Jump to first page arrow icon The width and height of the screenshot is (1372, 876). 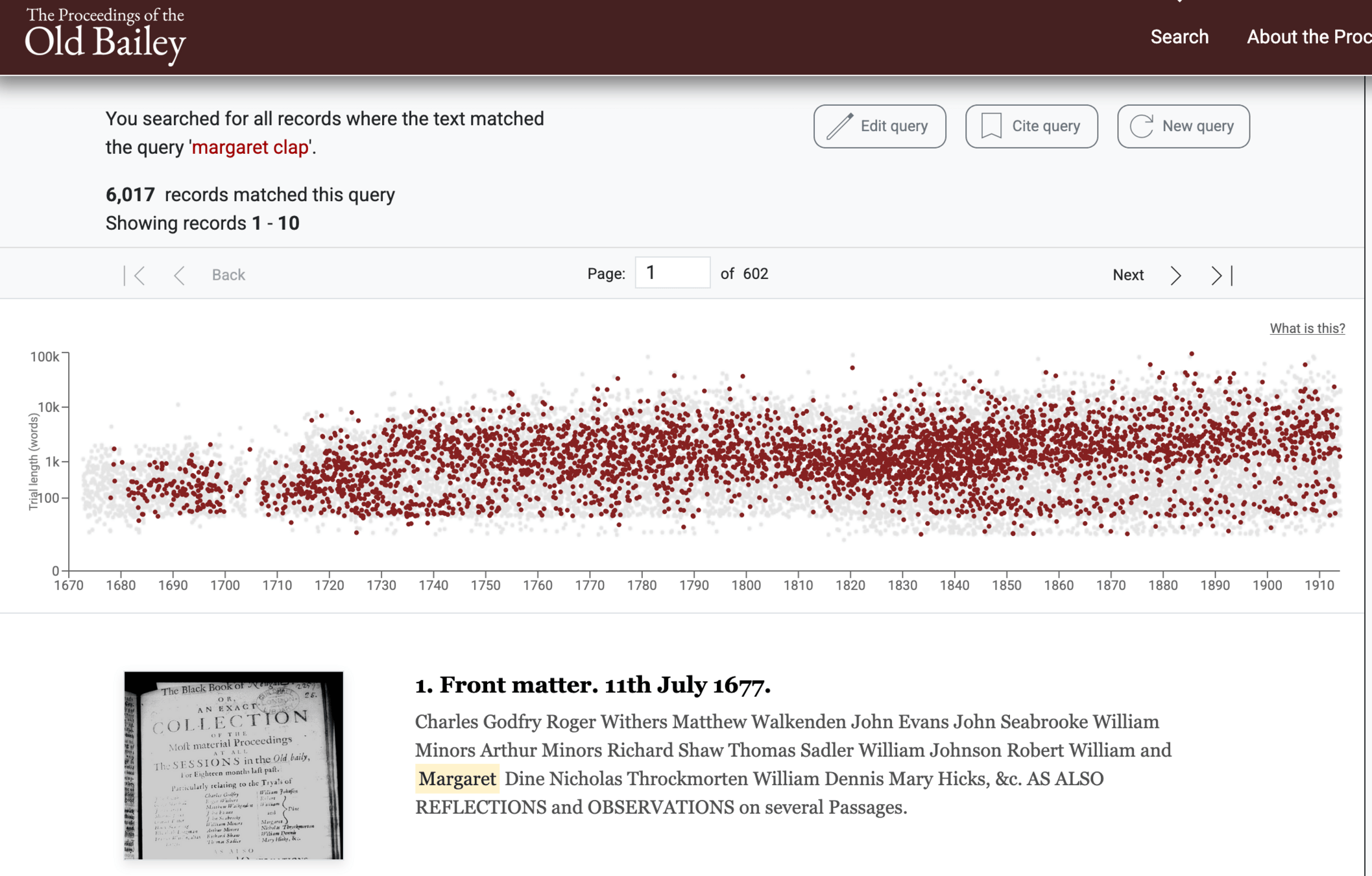pos(135,275)
